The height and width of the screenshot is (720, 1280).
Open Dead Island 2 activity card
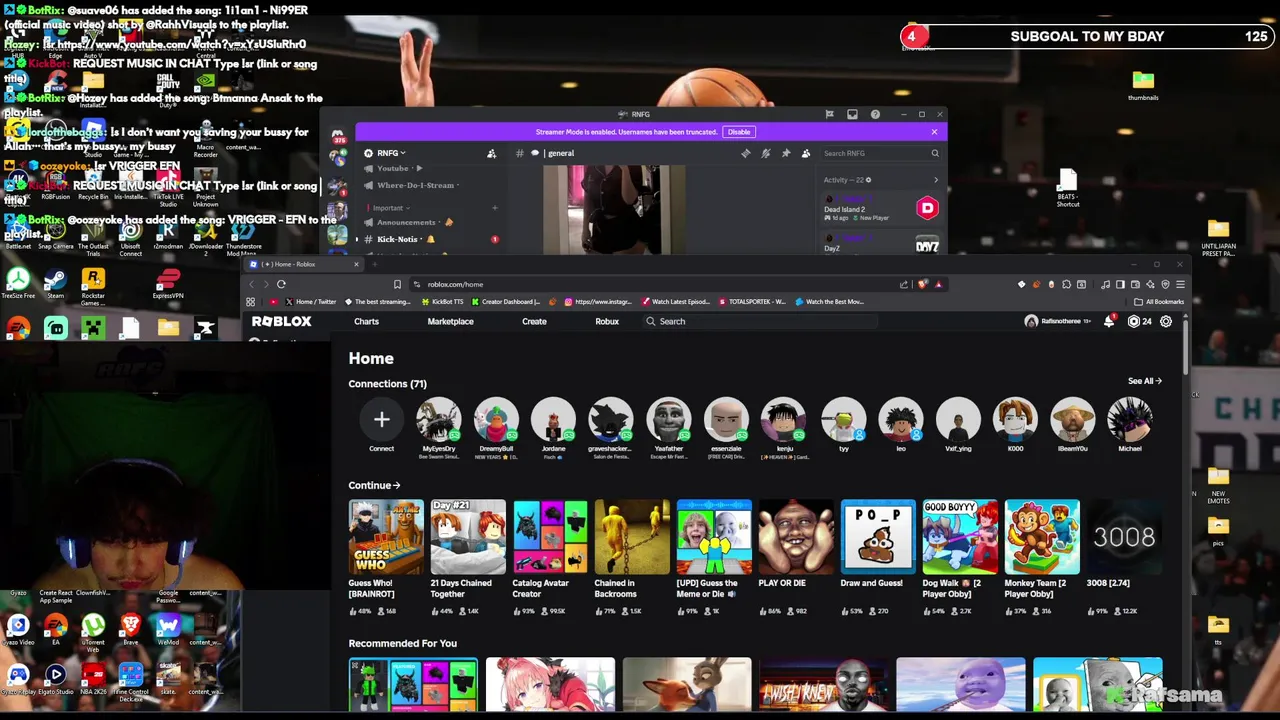point(880,208)
